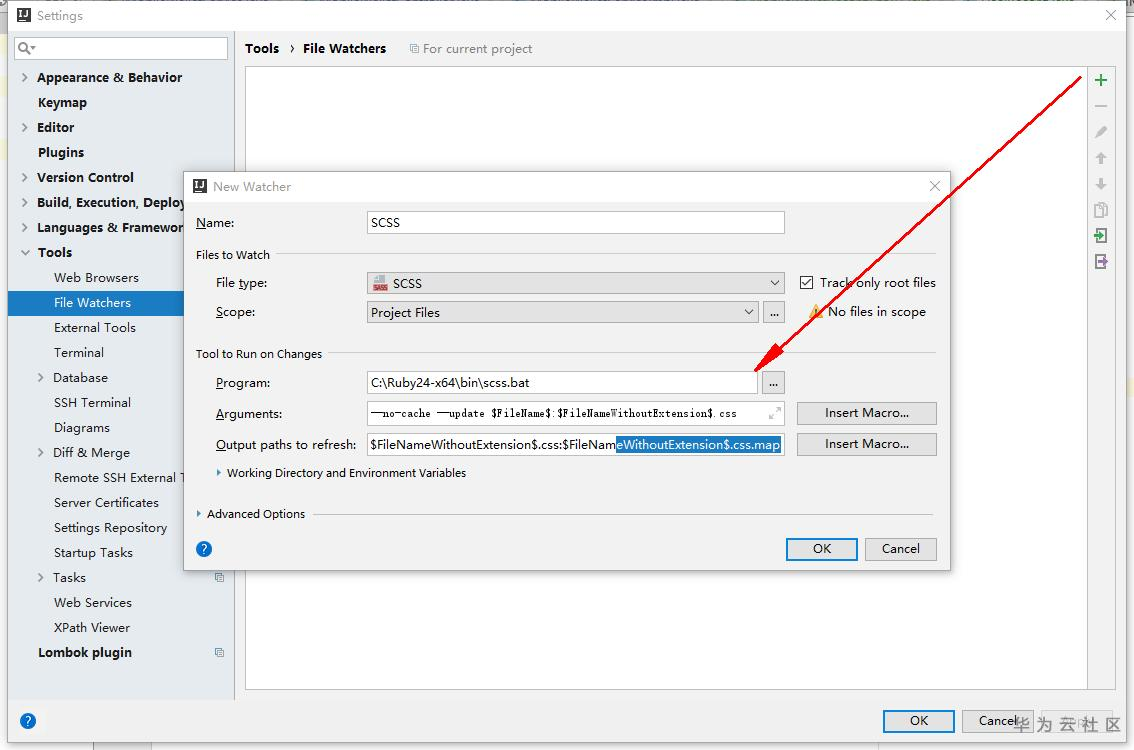Click OK in Settings window
The width and height of the screenshot is (1134, 750).
coord(918,720)
